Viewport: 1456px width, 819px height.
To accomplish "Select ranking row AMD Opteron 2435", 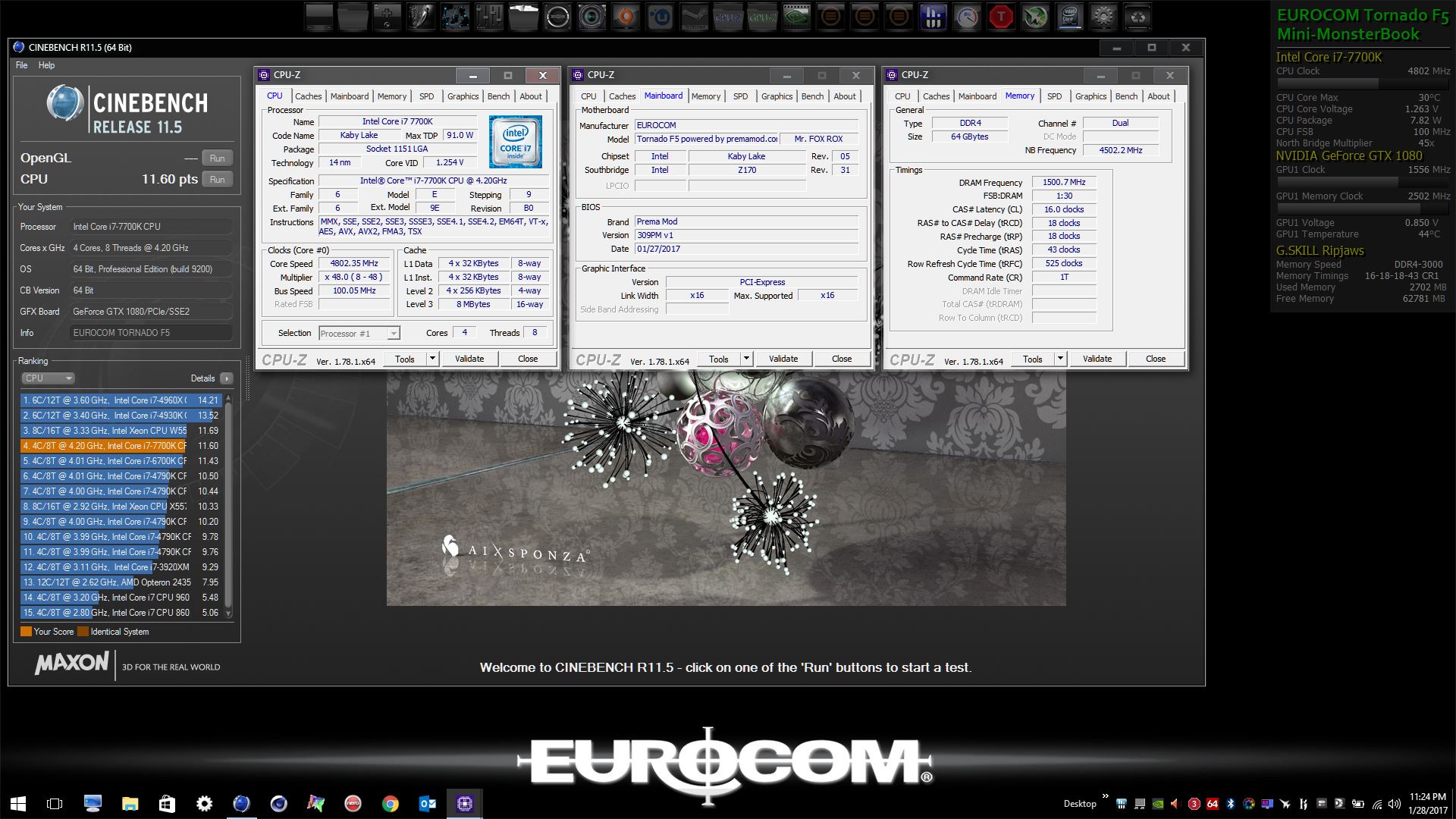I will point(121,582).
